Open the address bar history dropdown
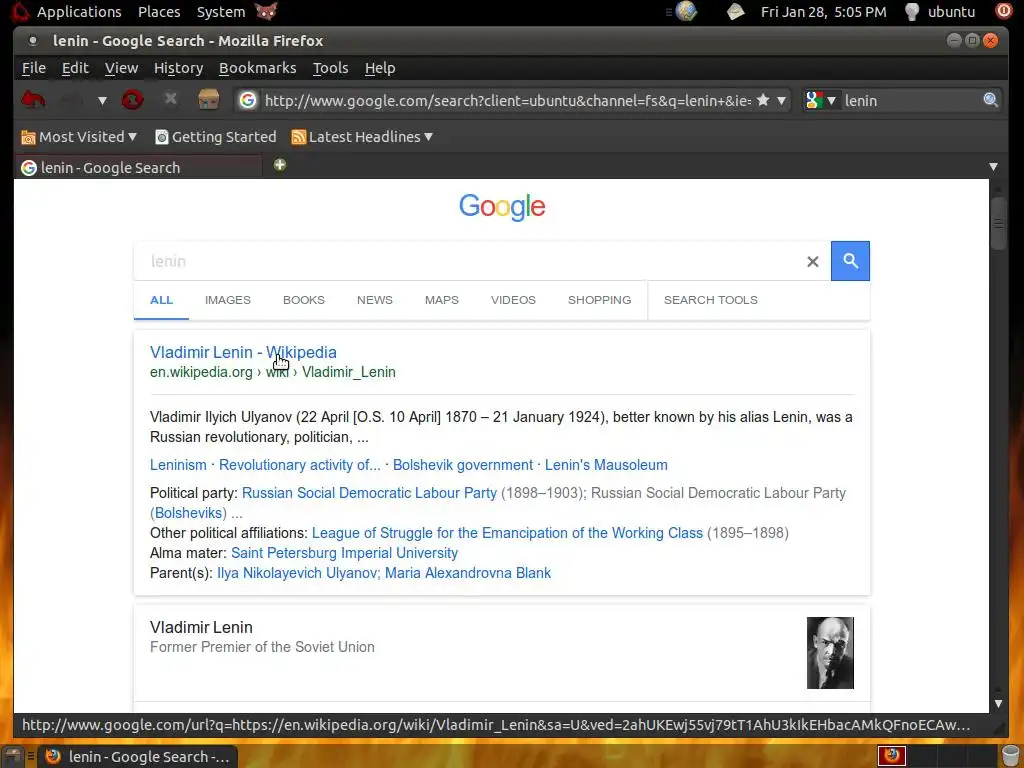This screenshot has width=1024, height=768. pos(782,101)
